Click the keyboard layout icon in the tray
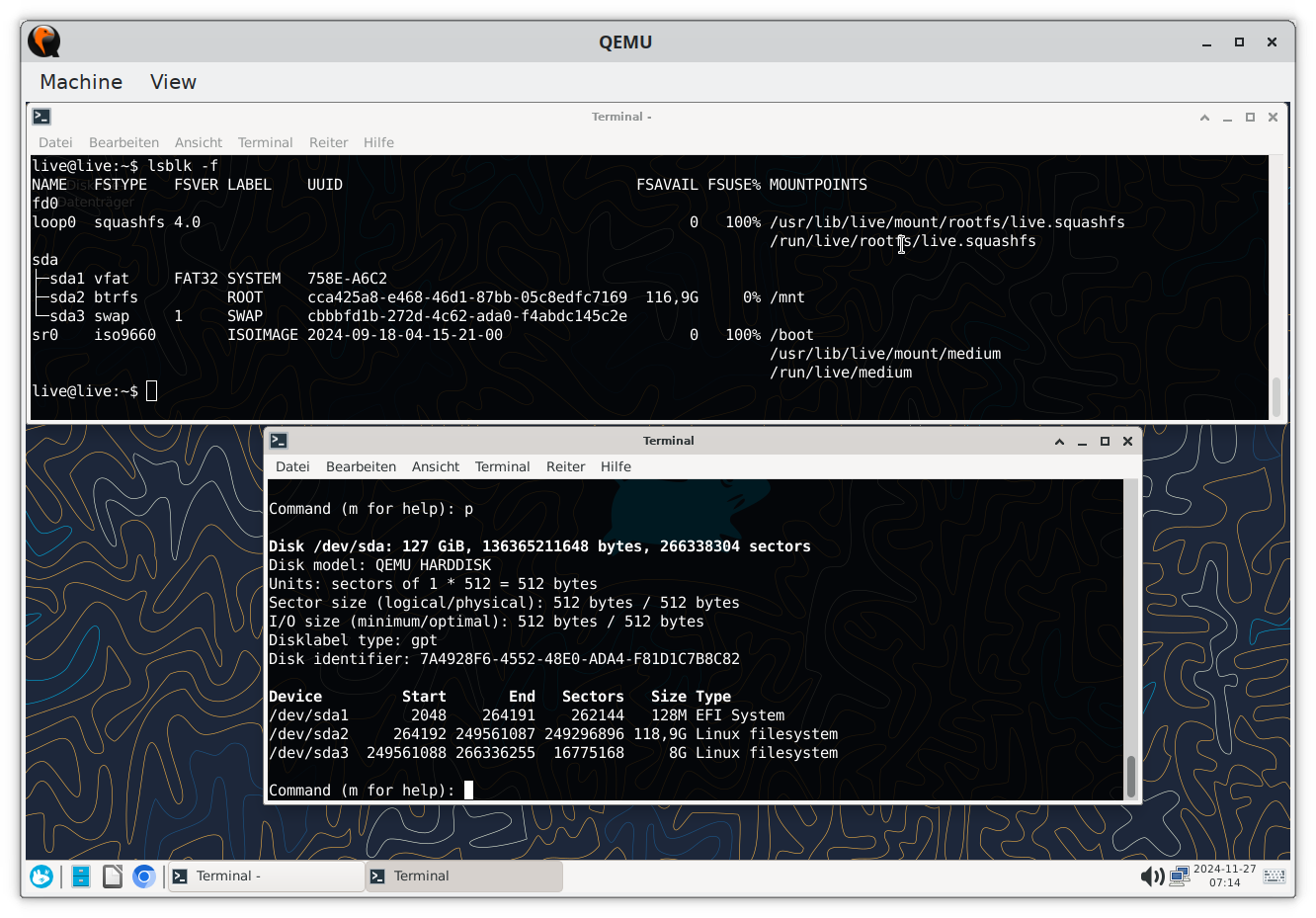The image size is (1316, 918). (1275, 876)
